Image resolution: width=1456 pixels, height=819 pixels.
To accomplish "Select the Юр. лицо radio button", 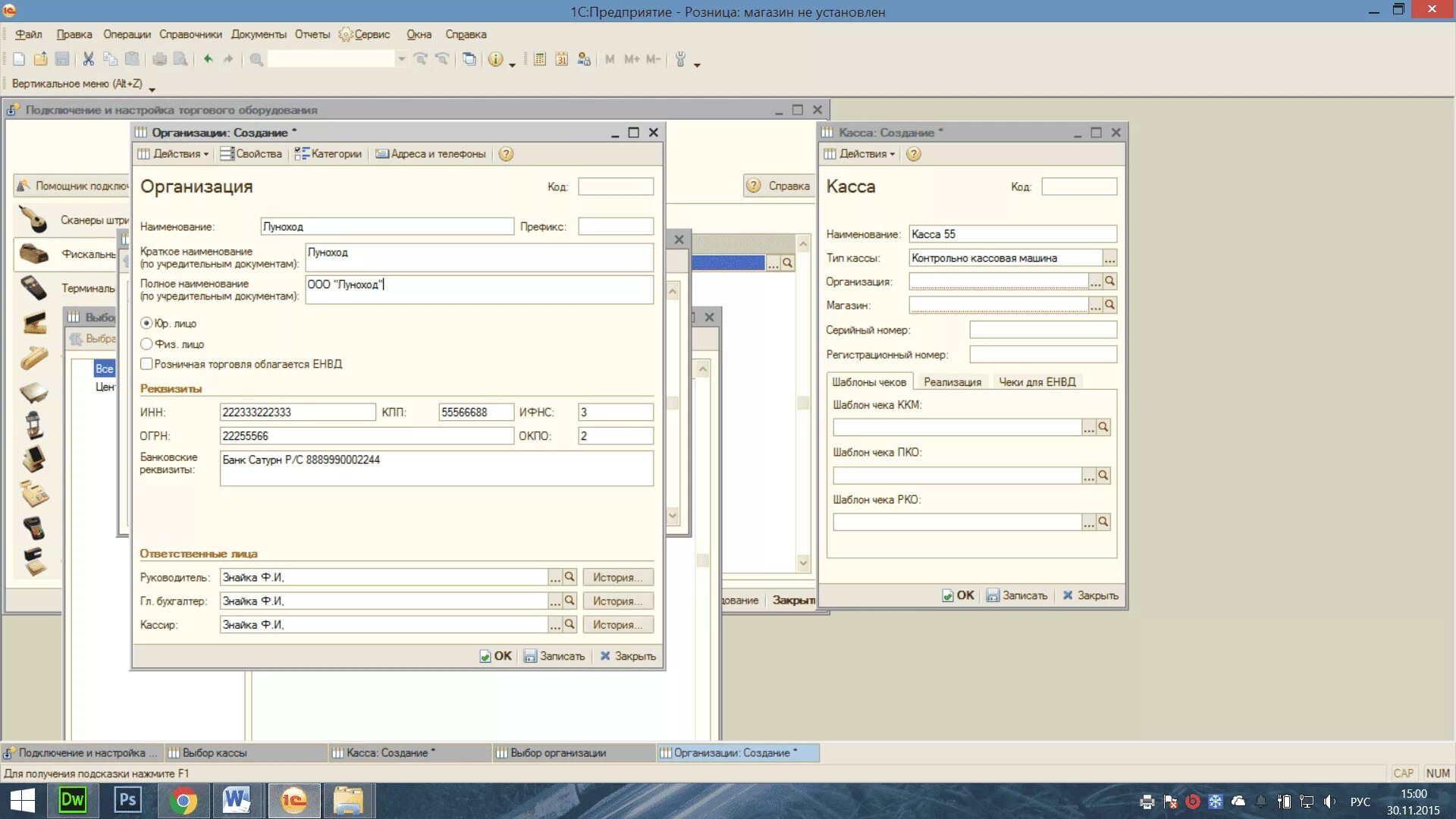I will click(146, 323).
